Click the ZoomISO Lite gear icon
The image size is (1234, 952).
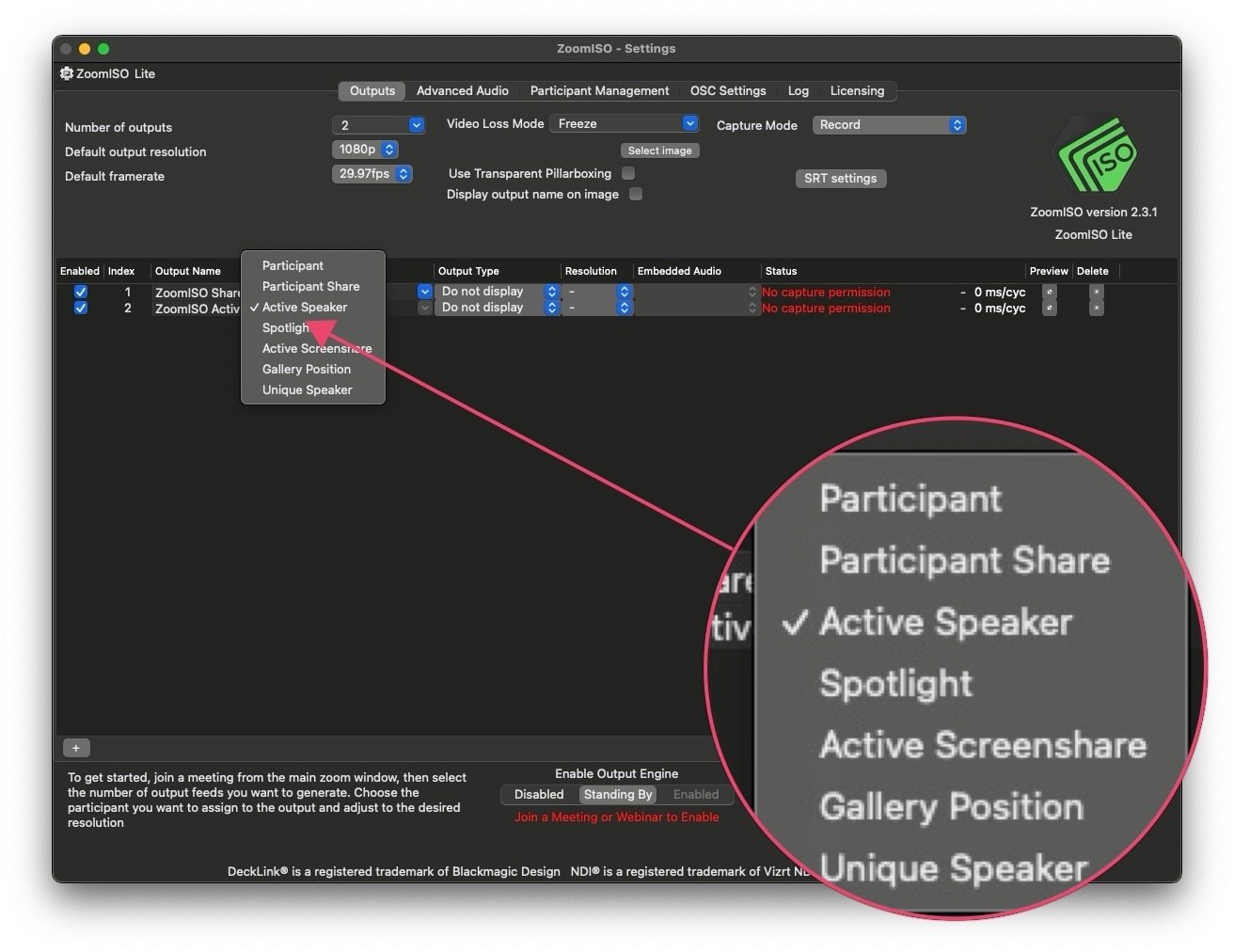(66, 73)
